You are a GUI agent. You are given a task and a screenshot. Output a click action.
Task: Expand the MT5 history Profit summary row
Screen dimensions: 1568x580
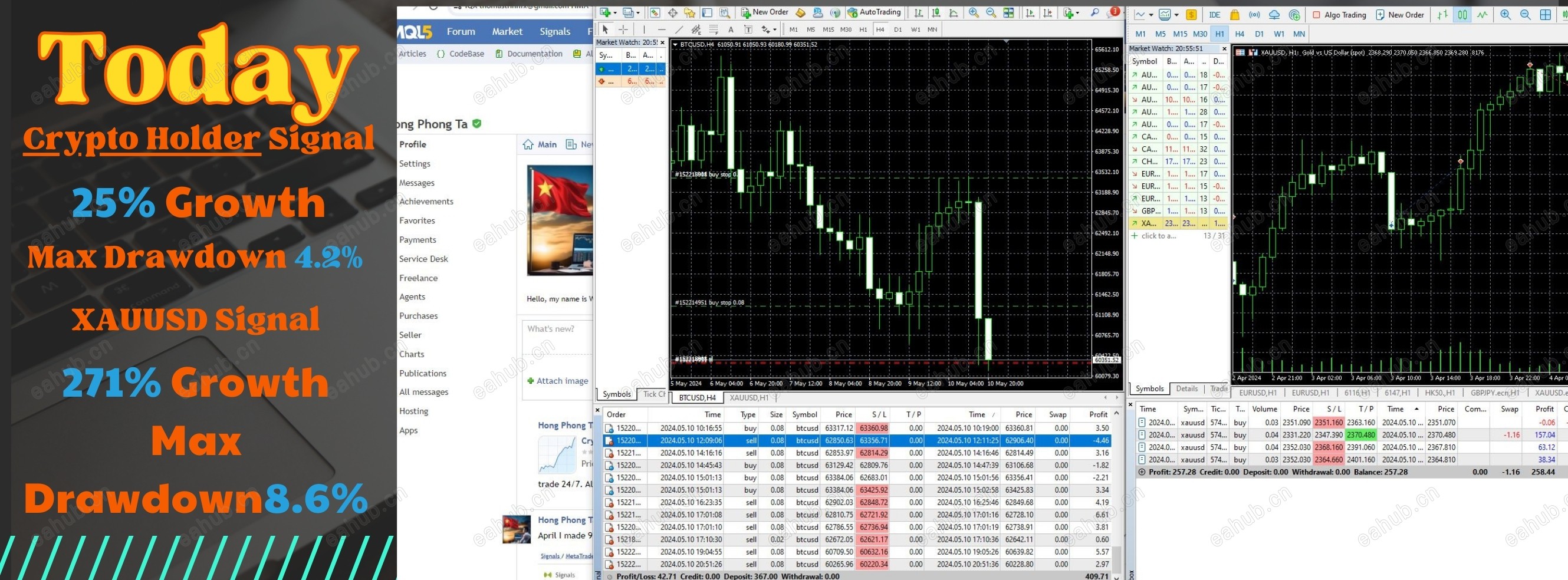click(x=1142, y=472)
